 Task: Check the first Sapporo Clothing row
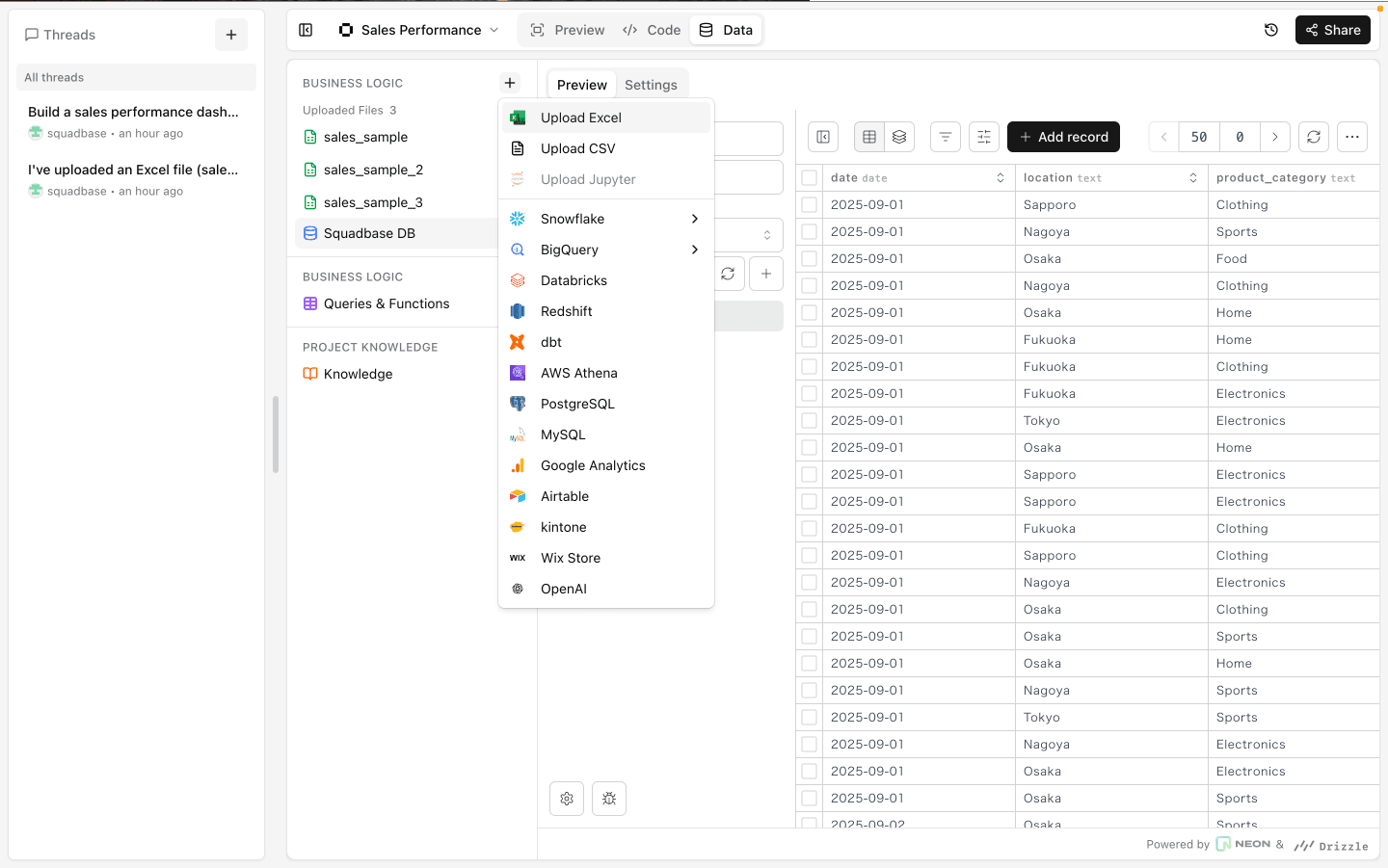pyautogui.click(x=810, y=205)
